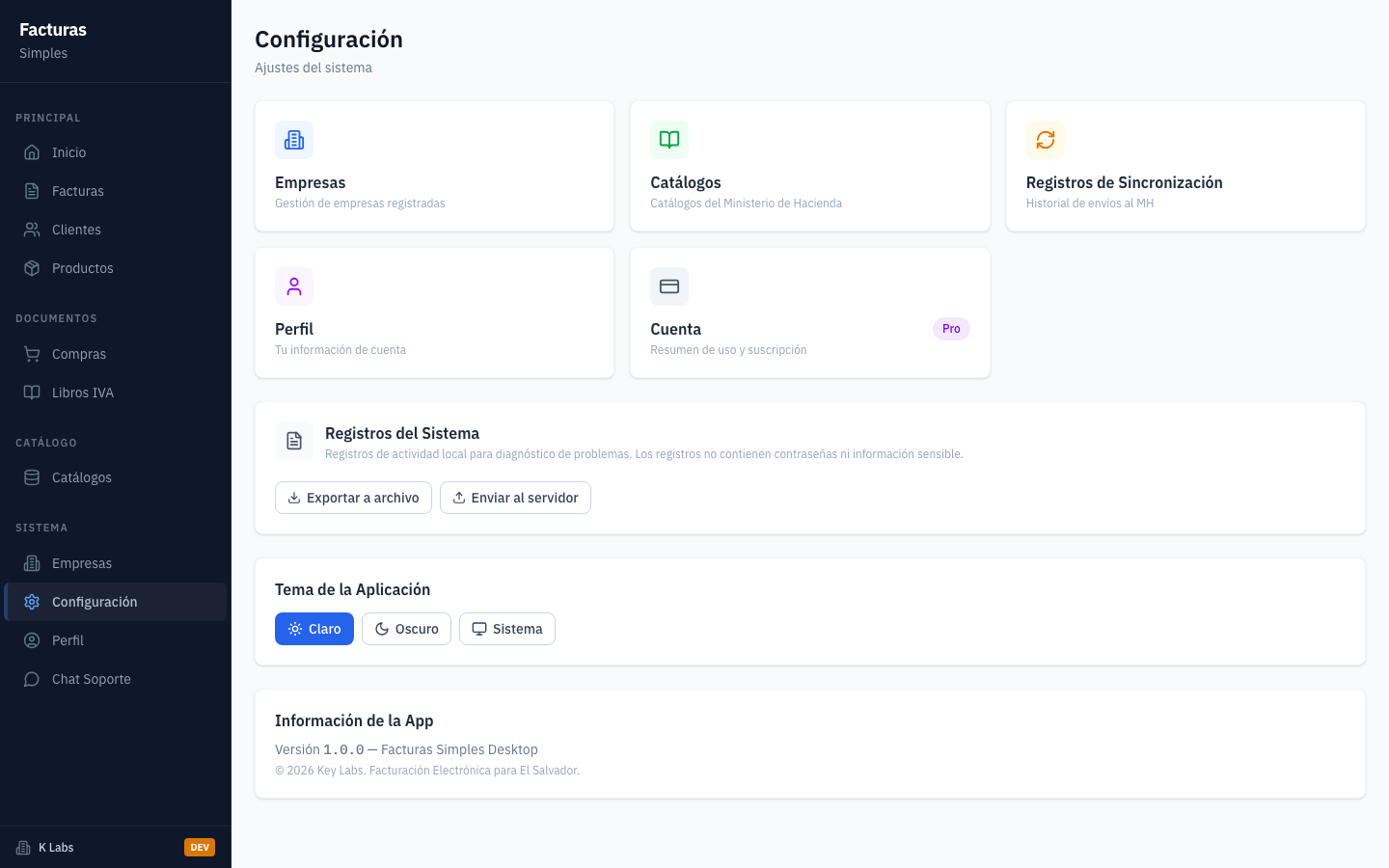Click the 'Ajustes del sistema' subtitle

pos(313,68)
